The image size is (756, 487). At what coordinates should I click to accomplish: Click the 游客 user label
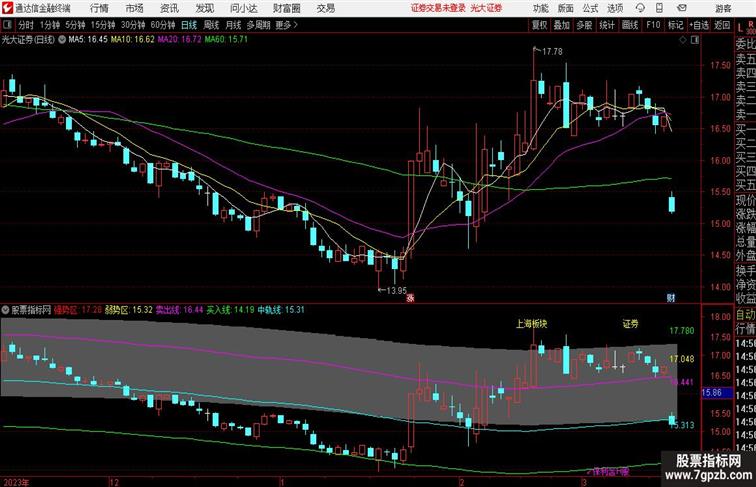723,9
